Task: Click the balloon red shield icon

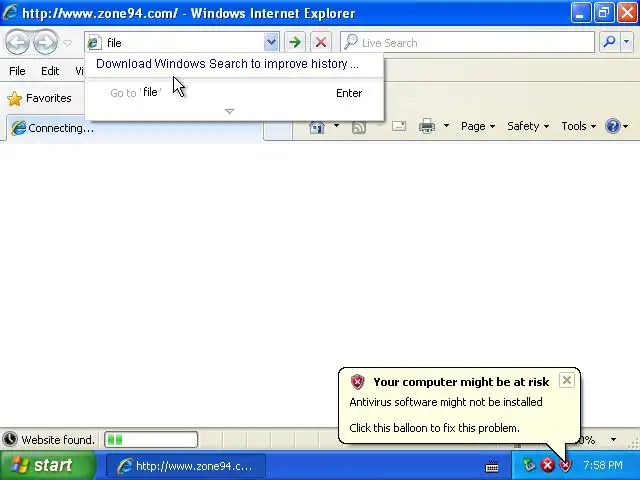Action: pos(357,382)
